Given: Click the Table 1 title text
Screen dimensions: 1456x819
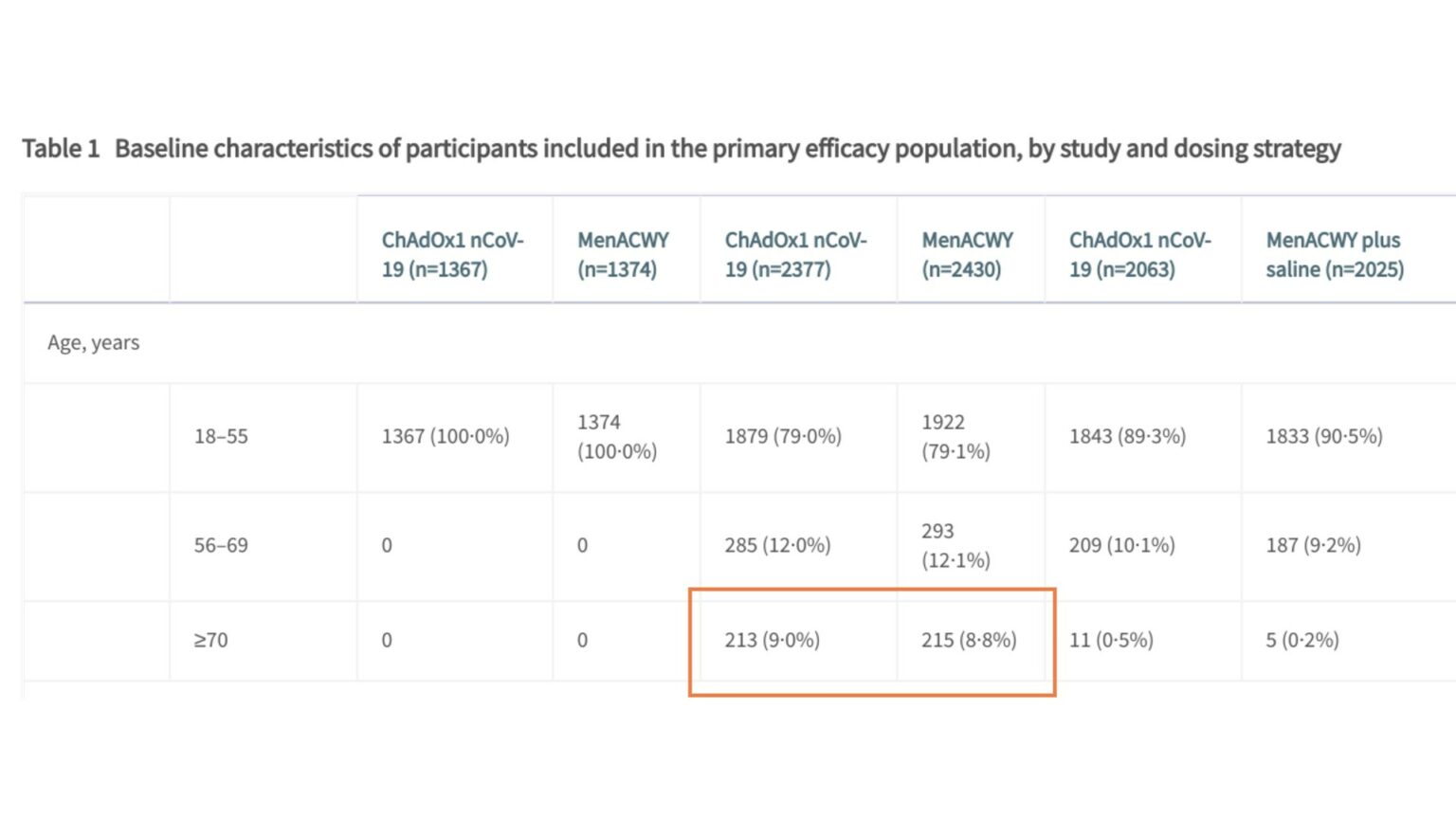Looking at the screenshot, I should tap(682, 149).
